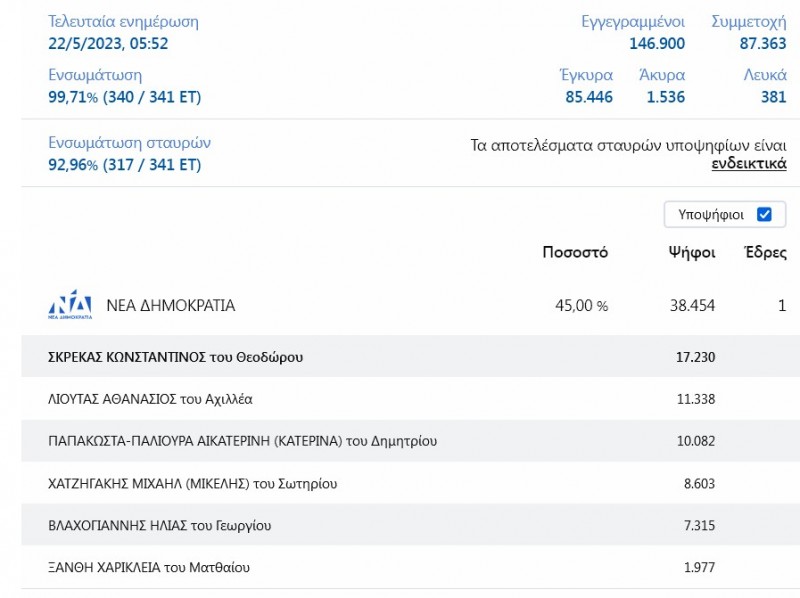The height and width of the screenshot is (598, 800).
Task: Click the Ενσωμάτωση σταυρών 92,96% statistic
Action: click(125, 165)
